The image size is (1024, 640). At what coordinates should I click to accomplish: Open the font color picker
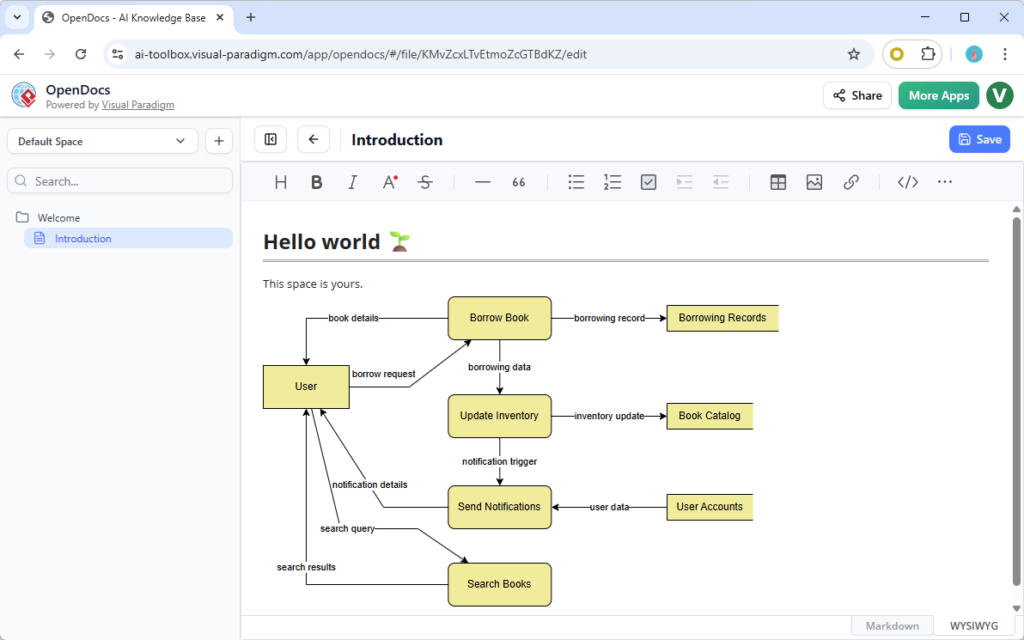[x=388, y=182]
